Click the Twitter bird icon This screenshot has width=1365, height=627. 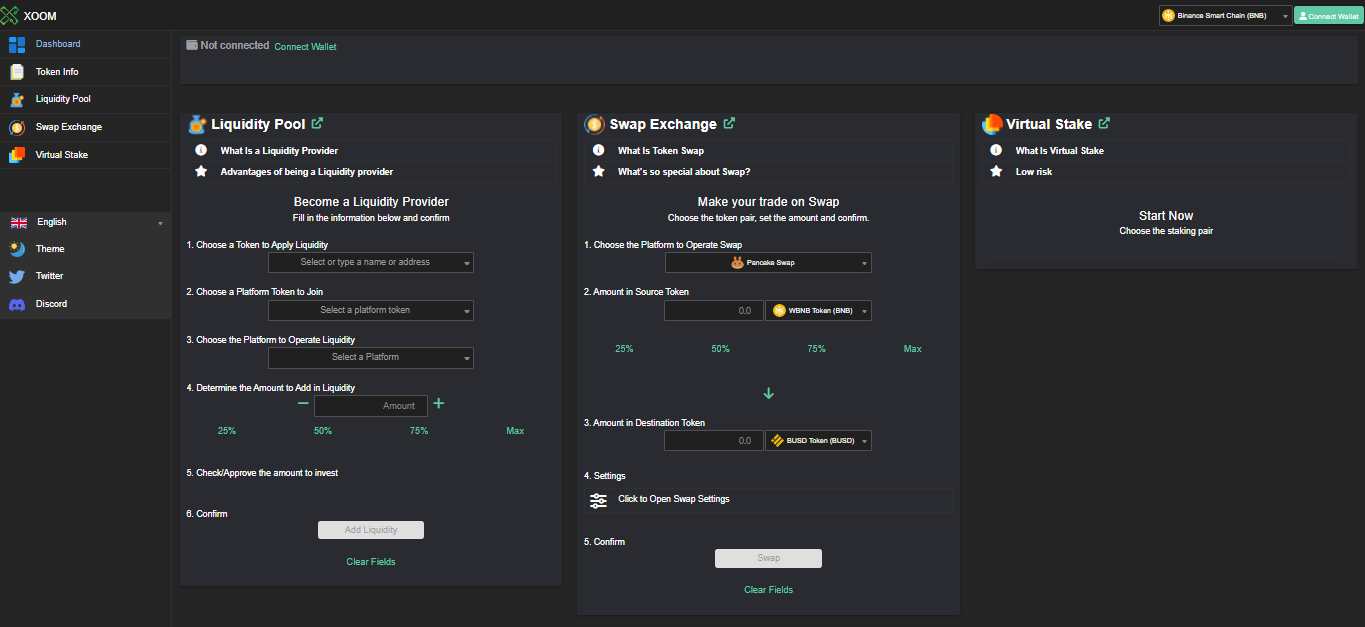pyautogui.click(x=17, y=276)
